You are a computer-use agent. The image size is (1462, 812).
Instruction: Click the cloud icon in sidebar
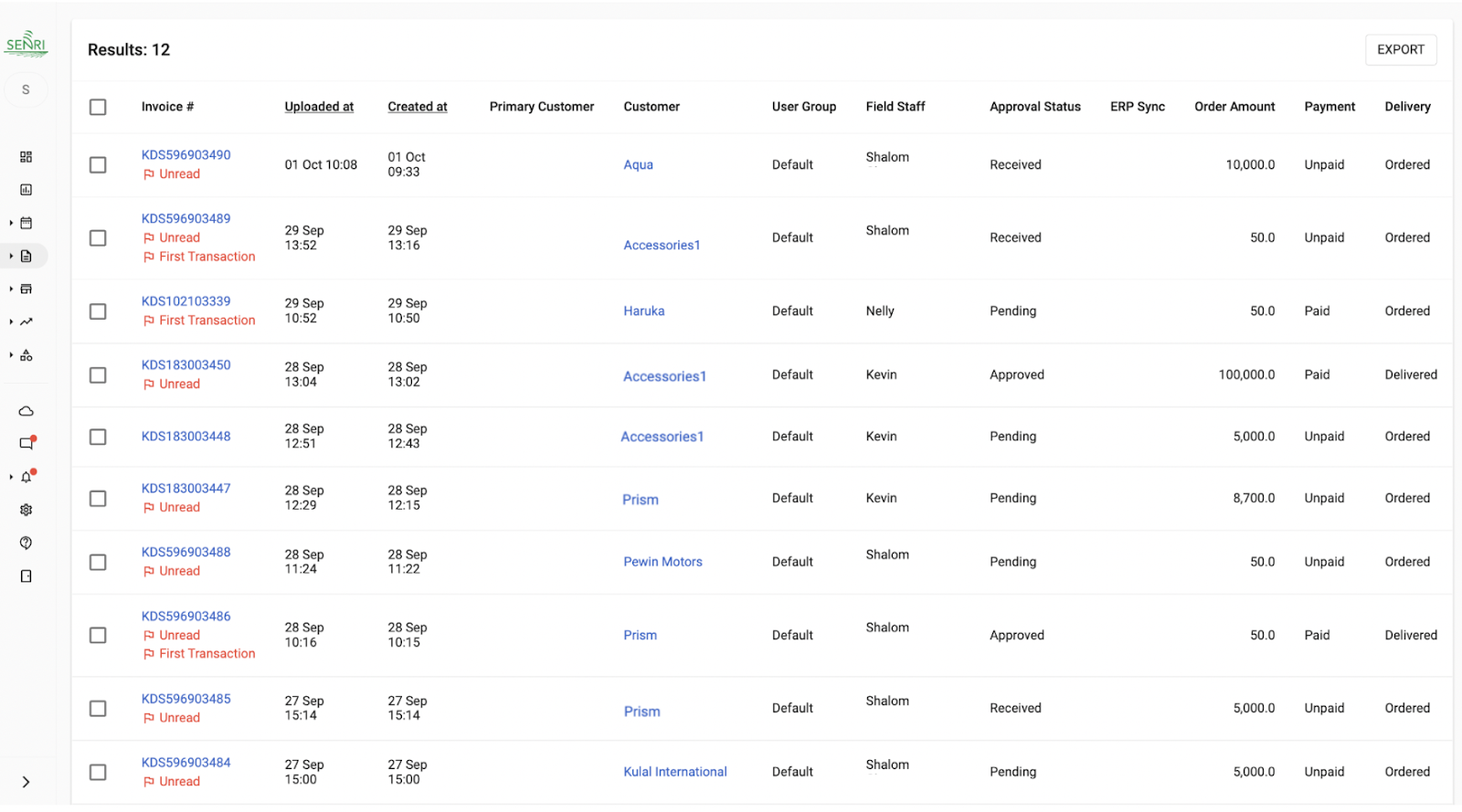click(x=26, y=411)
